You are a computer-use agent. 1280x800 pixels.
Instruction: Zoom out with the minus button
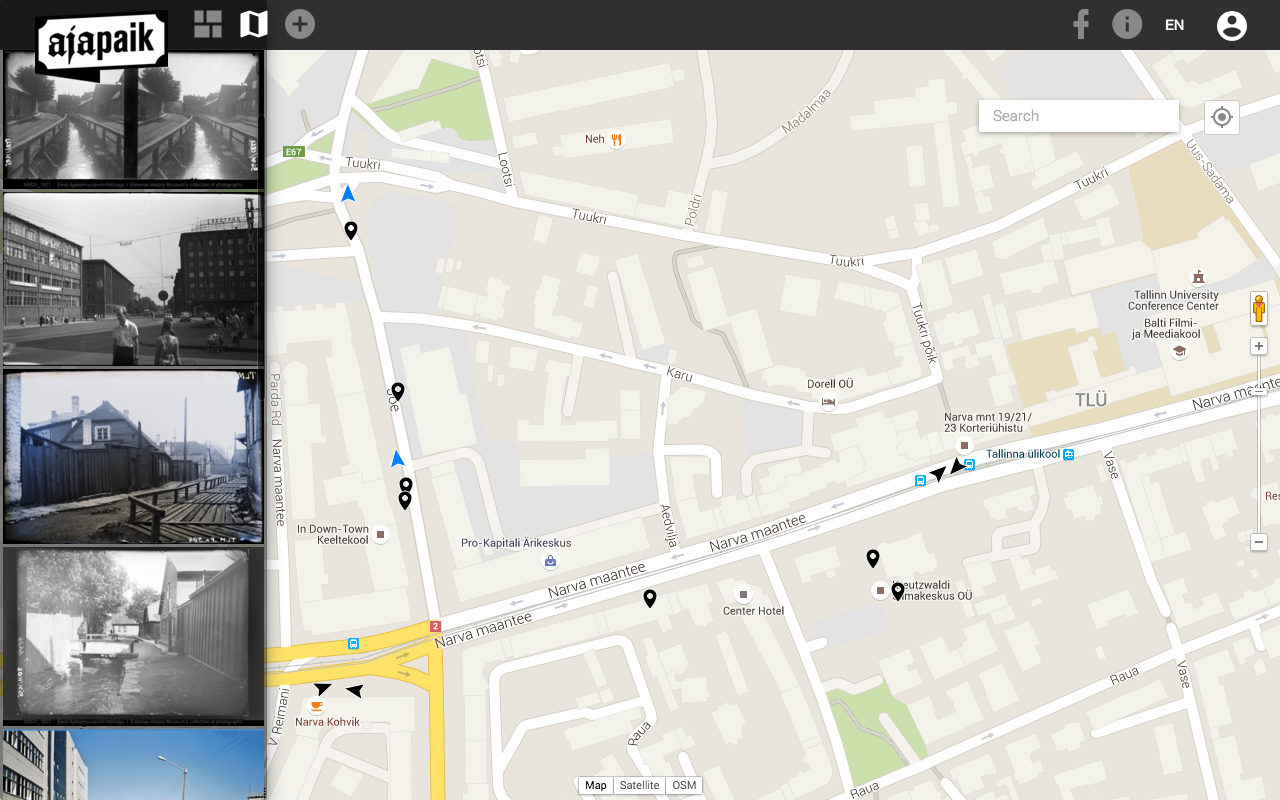pyautogui.click(x=1259, y=542)
